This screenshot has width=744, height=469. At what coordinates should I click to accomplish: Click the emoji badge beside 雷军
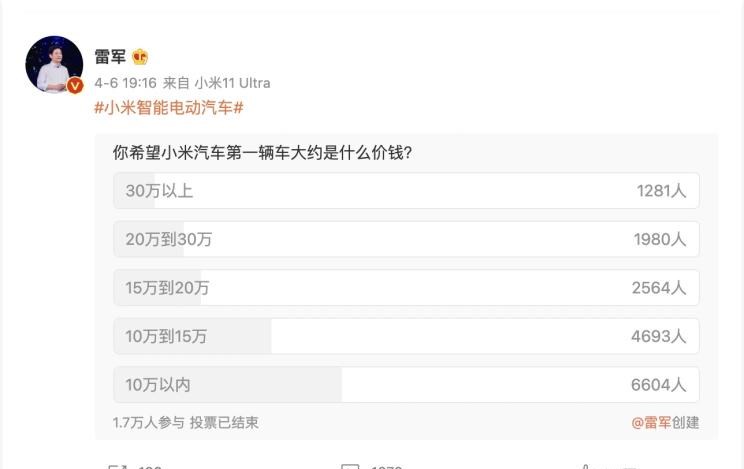pyautogui.click(x=140, y=57)
